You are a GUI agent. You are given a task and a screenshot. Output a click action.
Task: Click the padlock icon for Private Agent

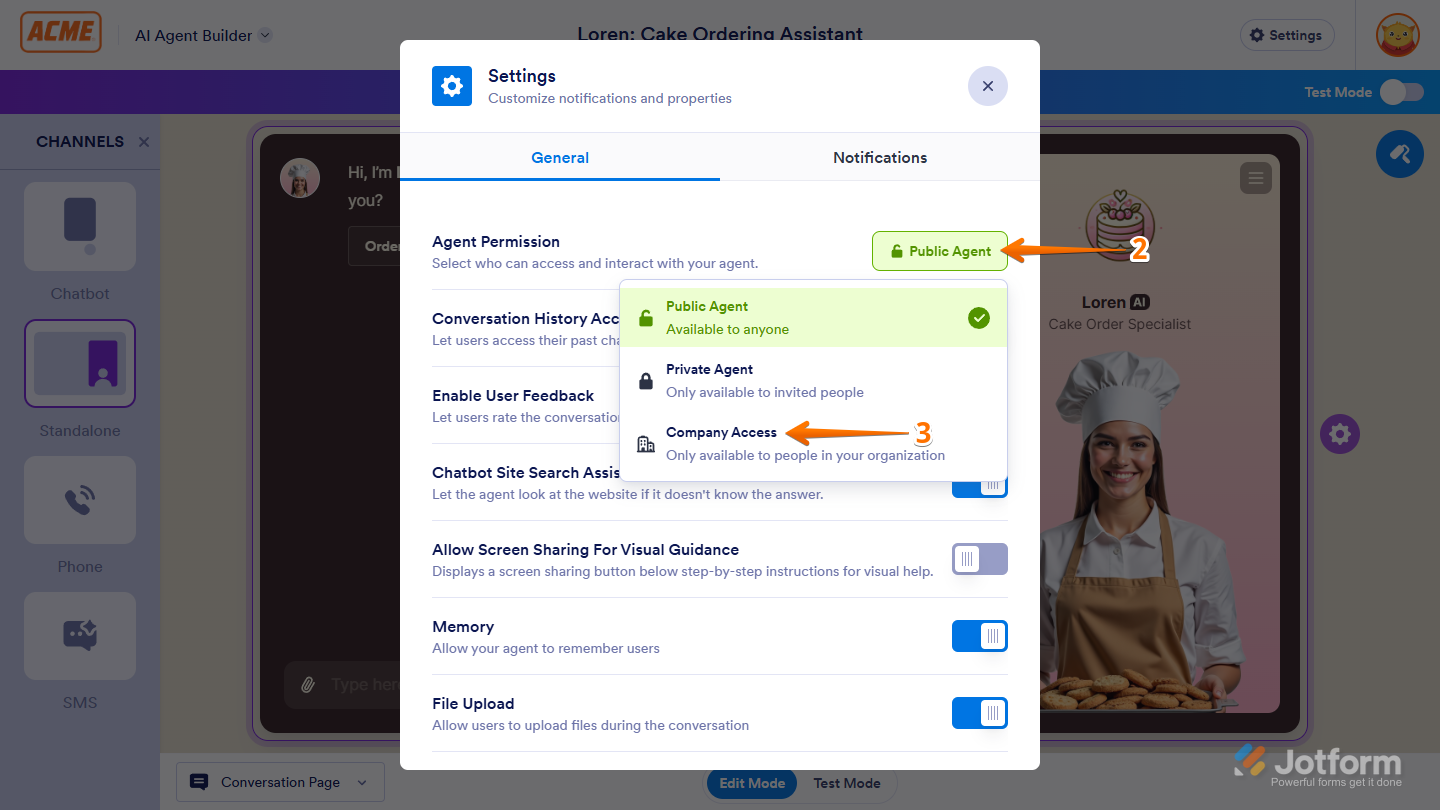point(646,381)
